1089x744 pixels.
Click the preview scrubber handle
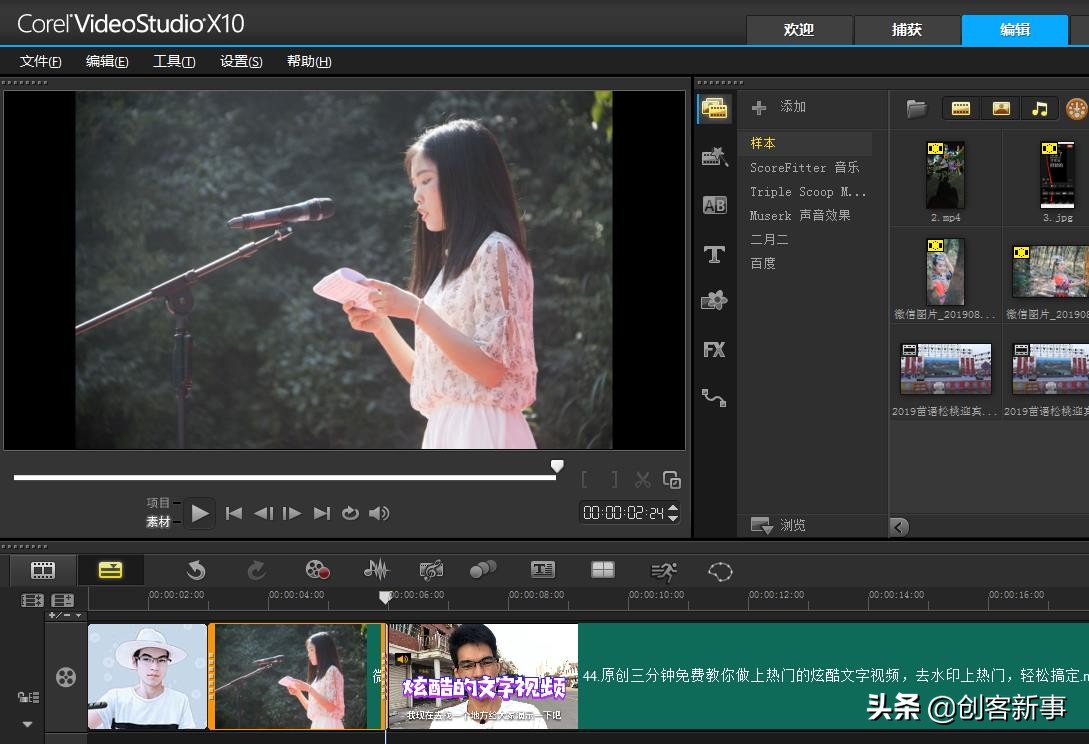pyautogui.click(x=557, y=466)
